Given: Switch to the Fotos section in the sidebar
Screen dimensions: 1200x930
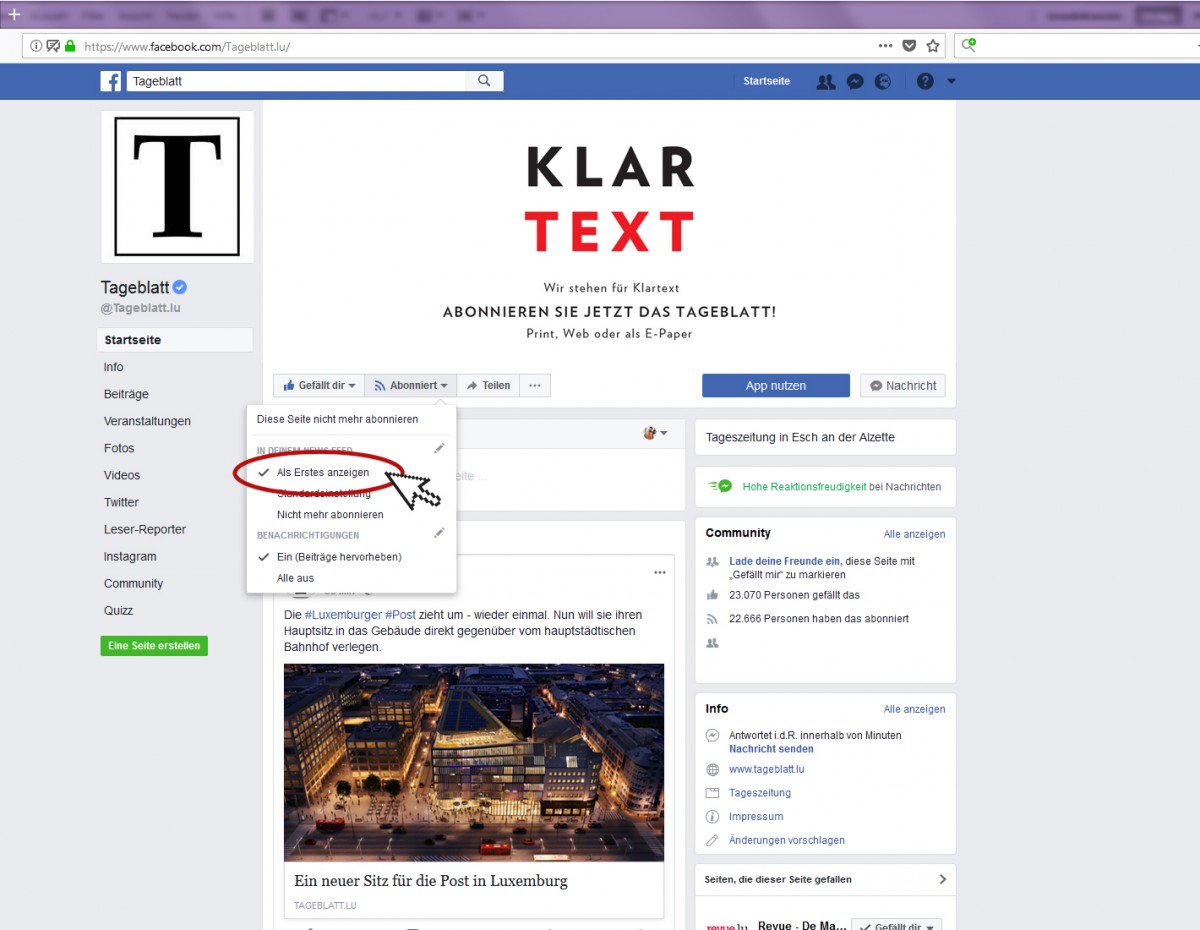Looking at the screenshot, I should tap(119, 448).
